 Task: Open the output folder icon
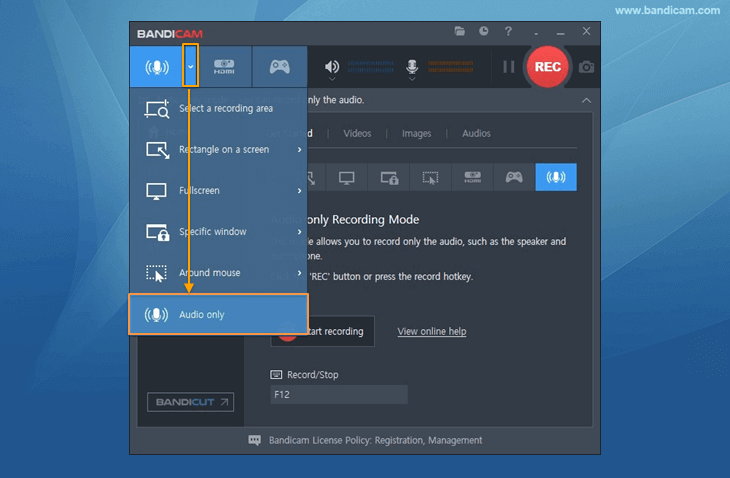(460, 31)
